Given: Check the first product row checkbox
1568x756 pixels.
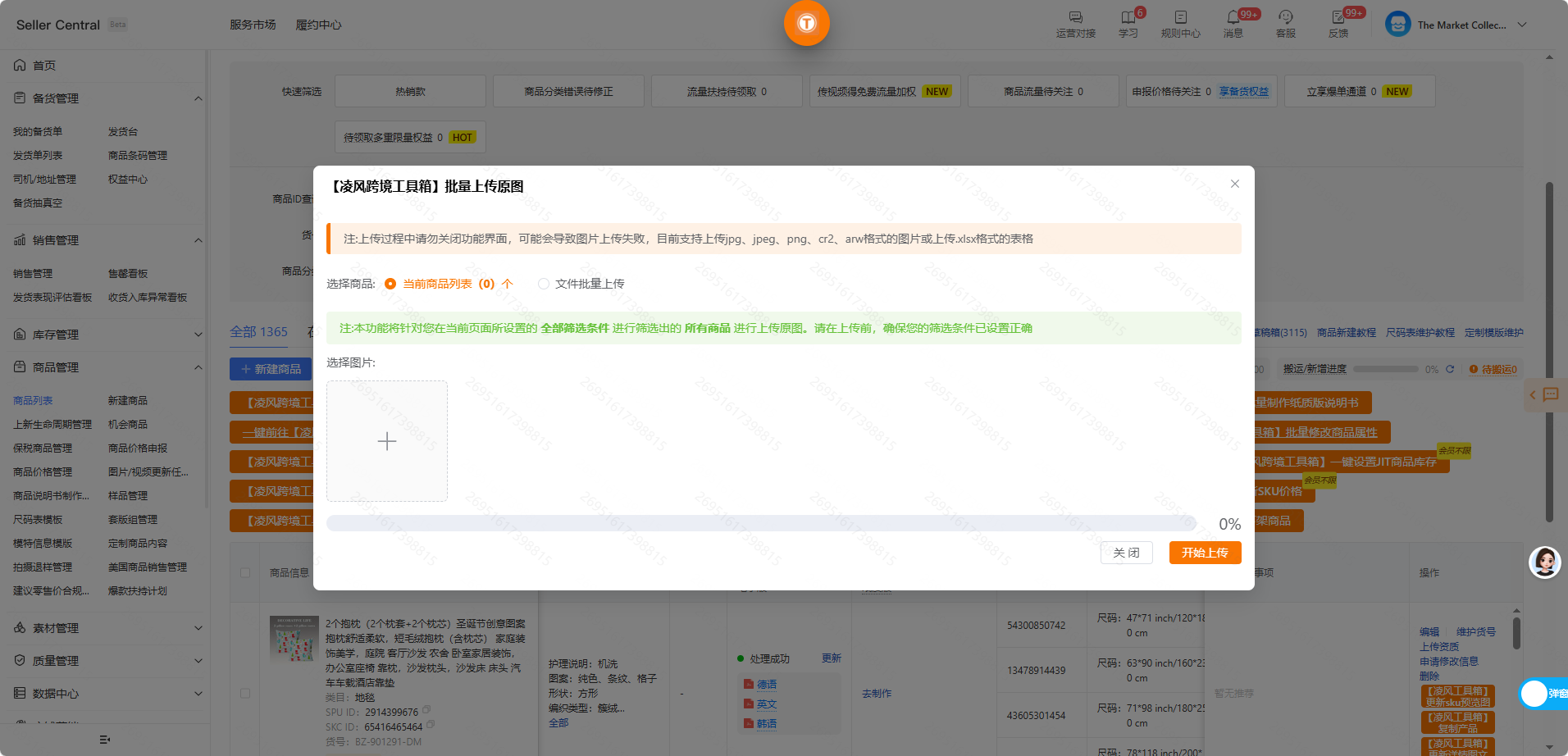Looking at the screenshot, I should click(245, 693).
